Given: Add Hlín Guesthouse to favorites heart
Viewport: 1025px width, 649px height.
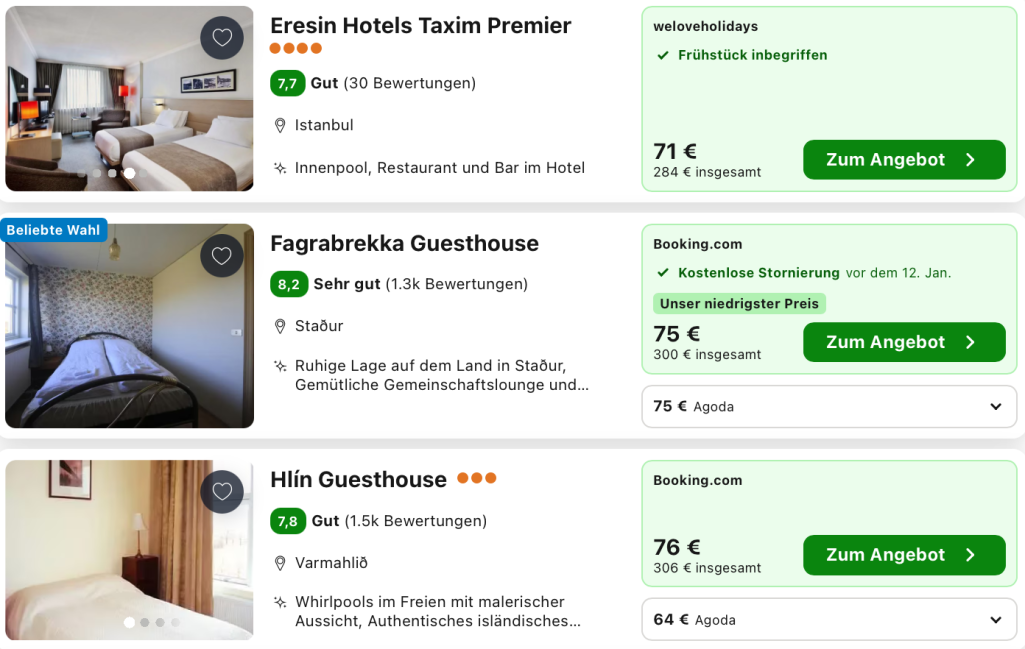Looking at the screenshot, I should (x=222, y=491).
